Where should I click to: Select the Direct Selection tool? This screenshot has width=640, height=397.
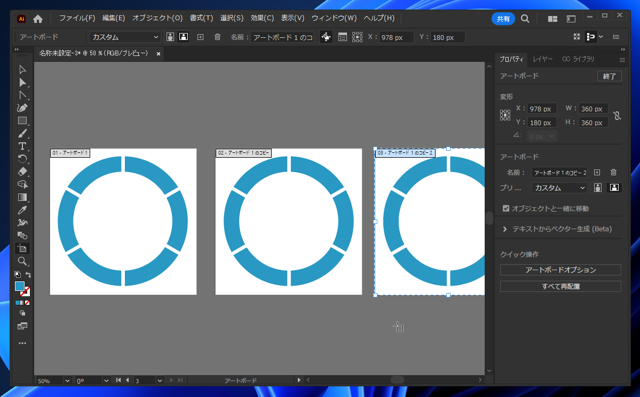click(22, 83)
